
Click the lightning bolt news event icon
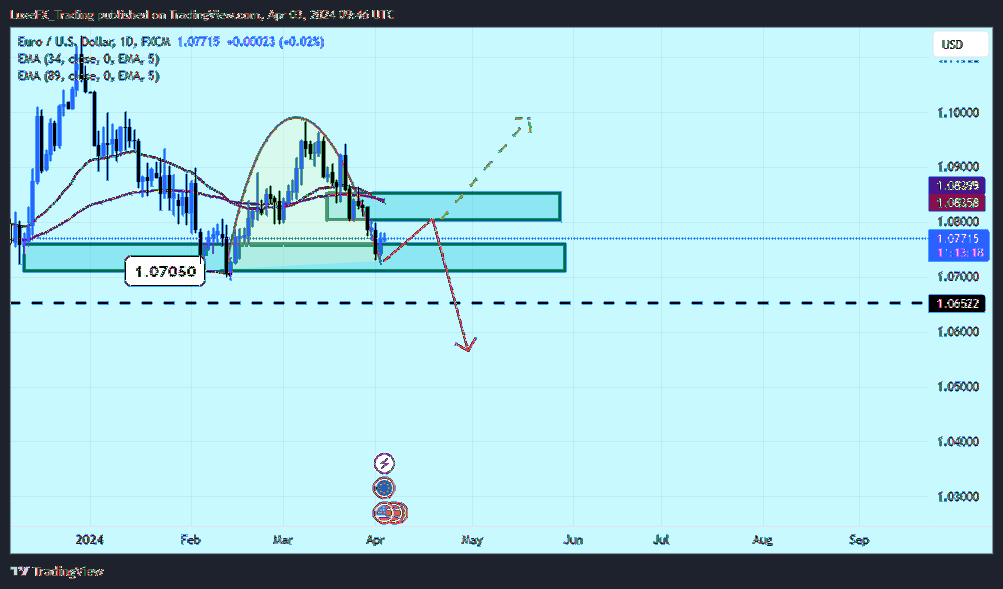tap(384, 463)
